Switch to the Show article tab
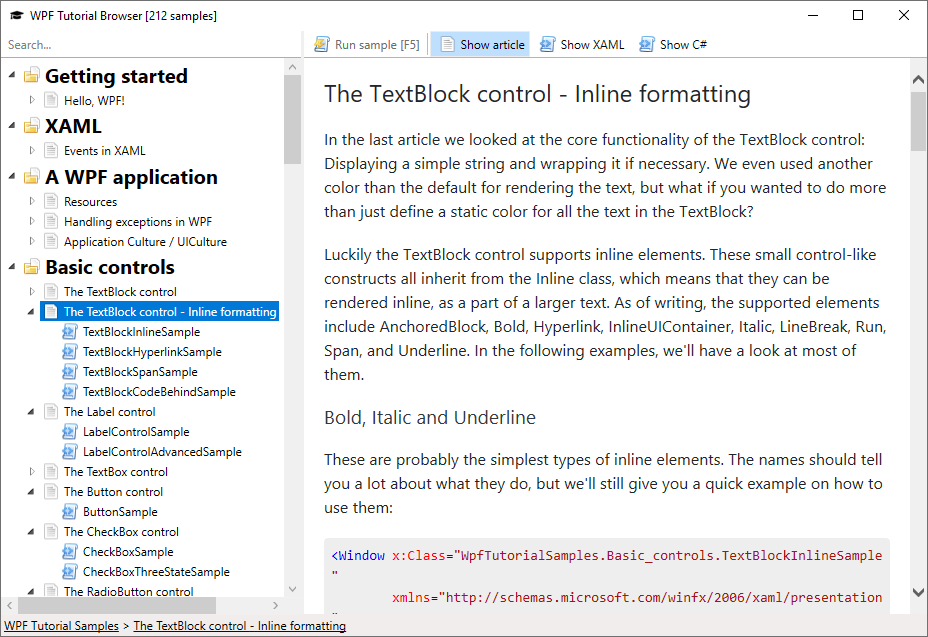The width and height of the screenshot is (928, 637). 480,43
